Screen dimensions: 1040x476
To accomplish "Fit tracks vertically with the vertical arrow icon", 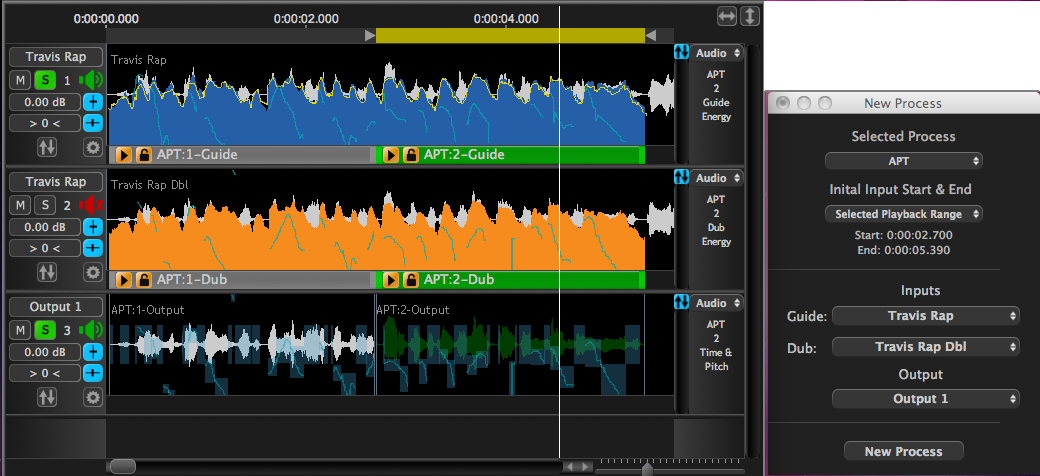I will pyautogui.click(x=749, y=16).
